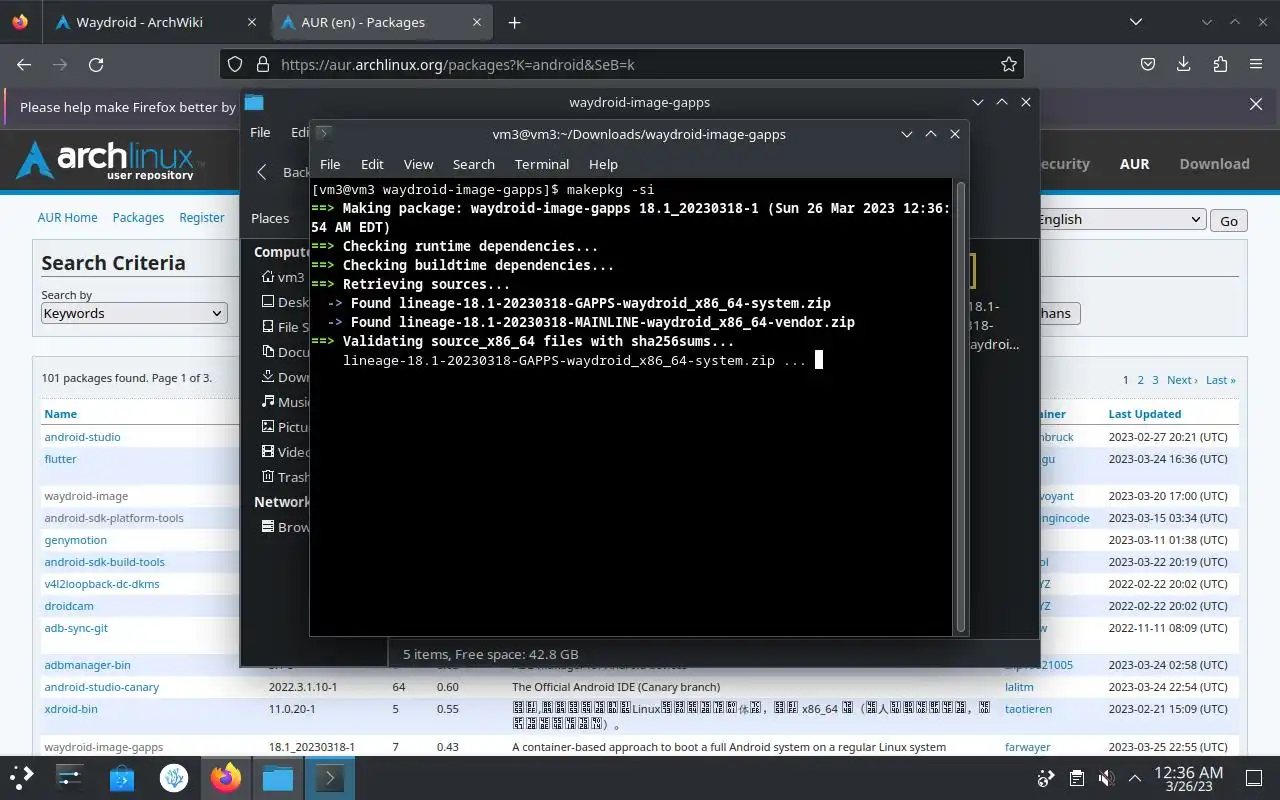Viewport: 1280px width, 800px height.
Task: Open Firefox hamburger application menu
Action: click(x=1256, y=64)
